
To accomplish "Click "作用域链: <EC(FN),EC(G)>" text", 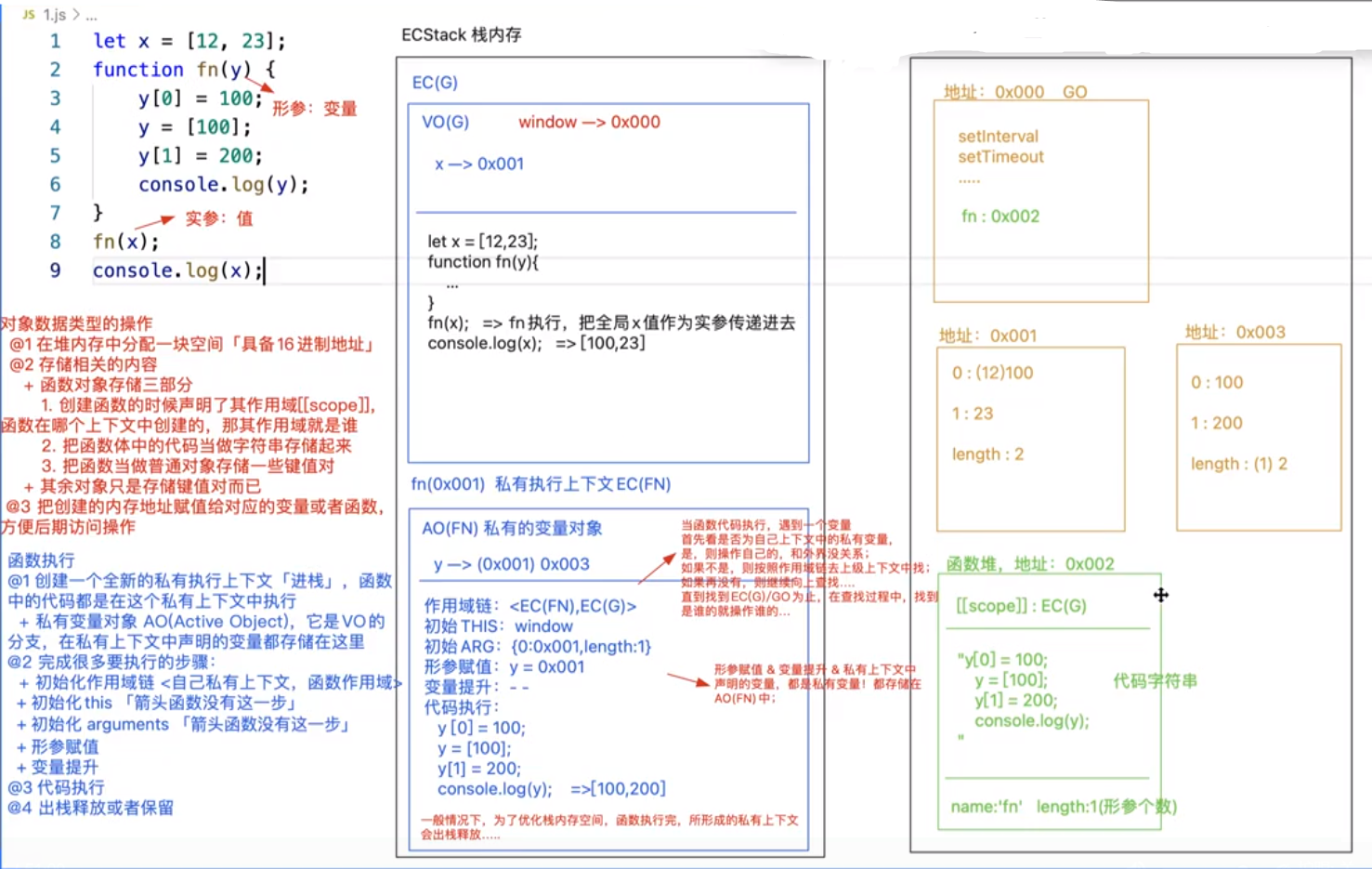I will pyautogui.click(x=529, y=606).
